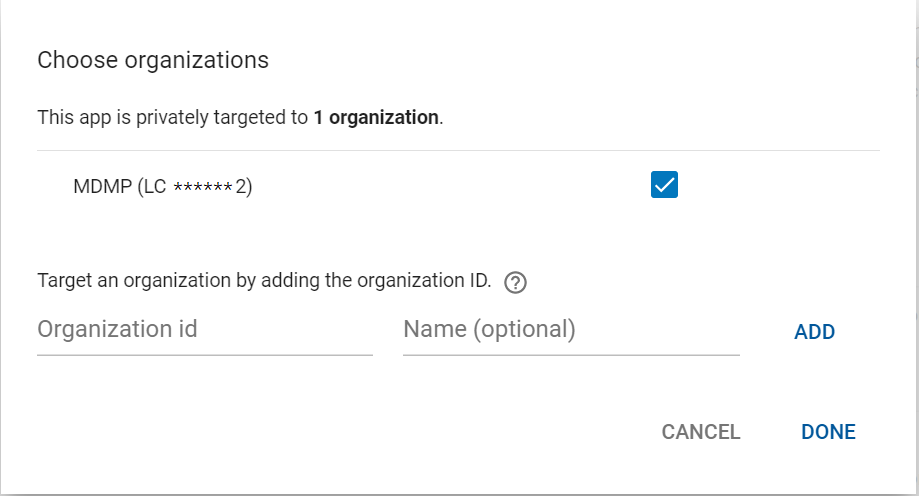Click the divider line above MDMP row
Image resolution: width=919 pixels, height=496 pixels.
[x=458, y=151]
